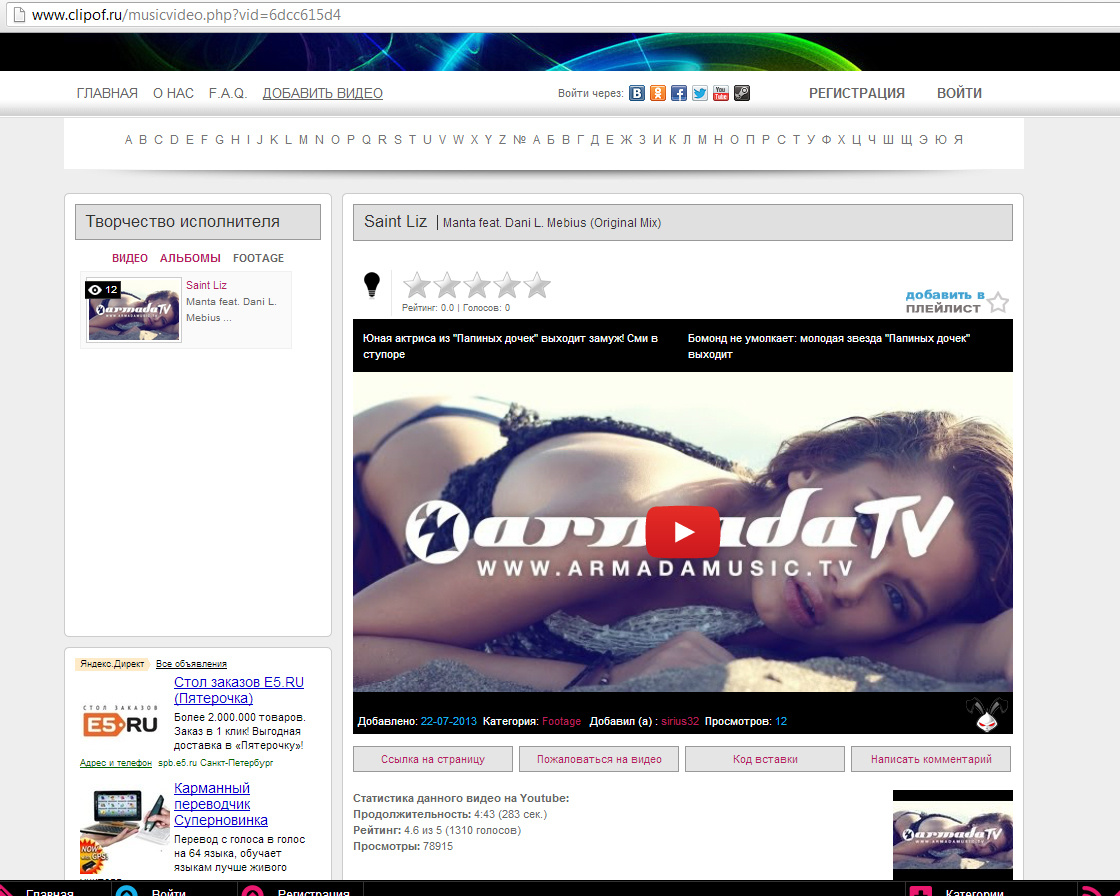Screen dimensions: 1120x896
Task: Filter artists by the '№' symbol
Action: coord(519,140)
